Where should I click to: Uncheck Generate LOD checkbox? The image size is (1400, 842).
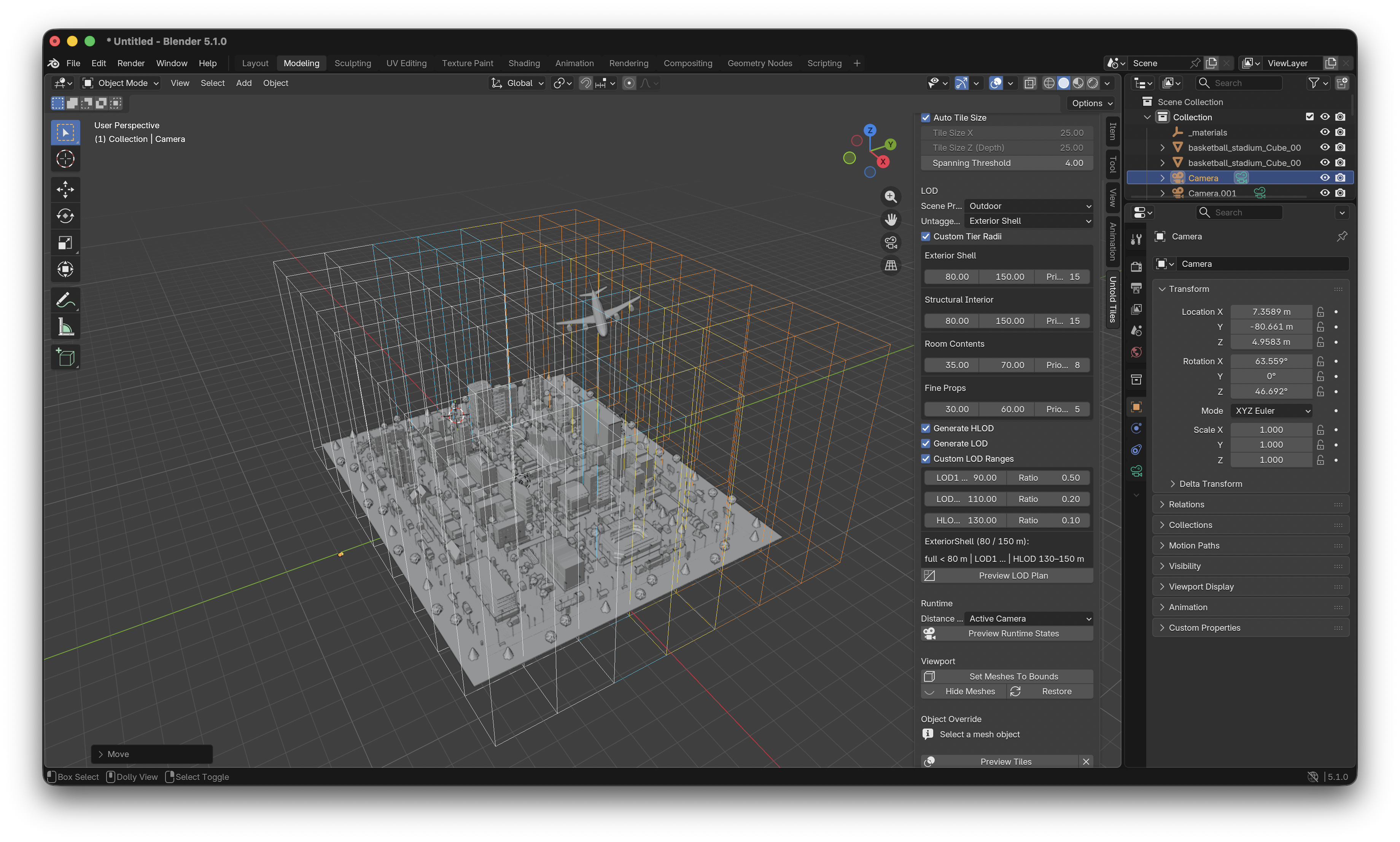tap(925, 444)
